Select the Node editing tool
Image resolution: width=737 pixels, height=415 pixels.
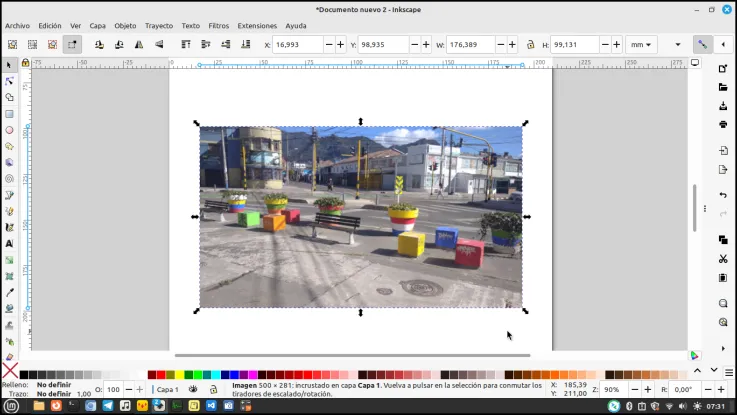(x=9, y=81)
